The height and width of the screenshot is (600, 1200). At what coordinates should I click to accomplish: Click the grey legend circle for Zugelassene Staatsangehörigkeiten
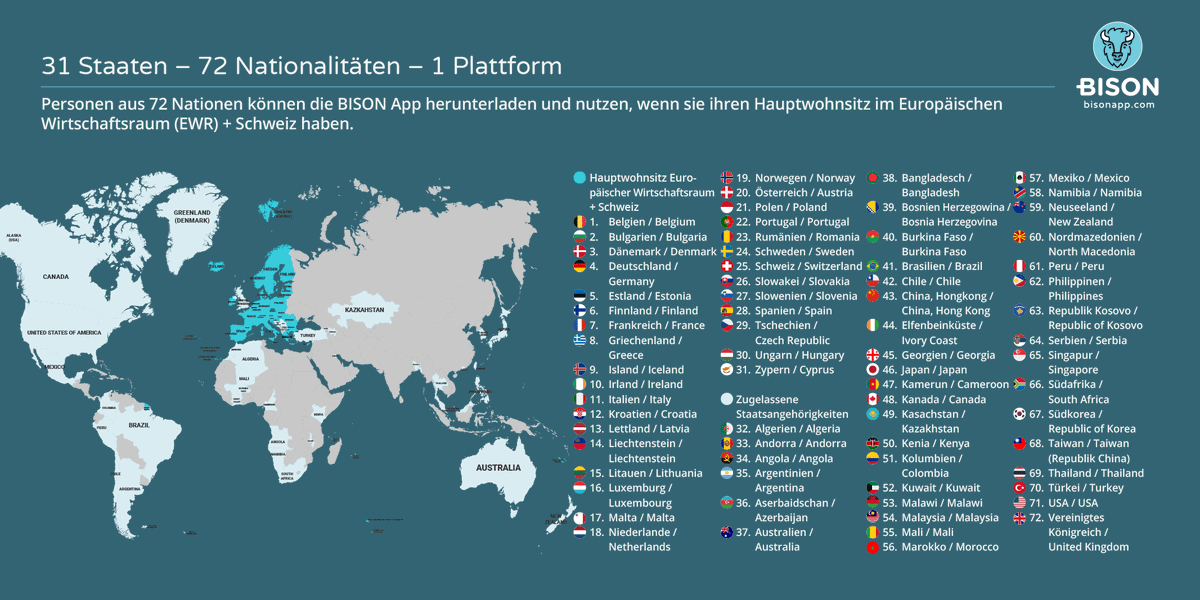(727, 399)
